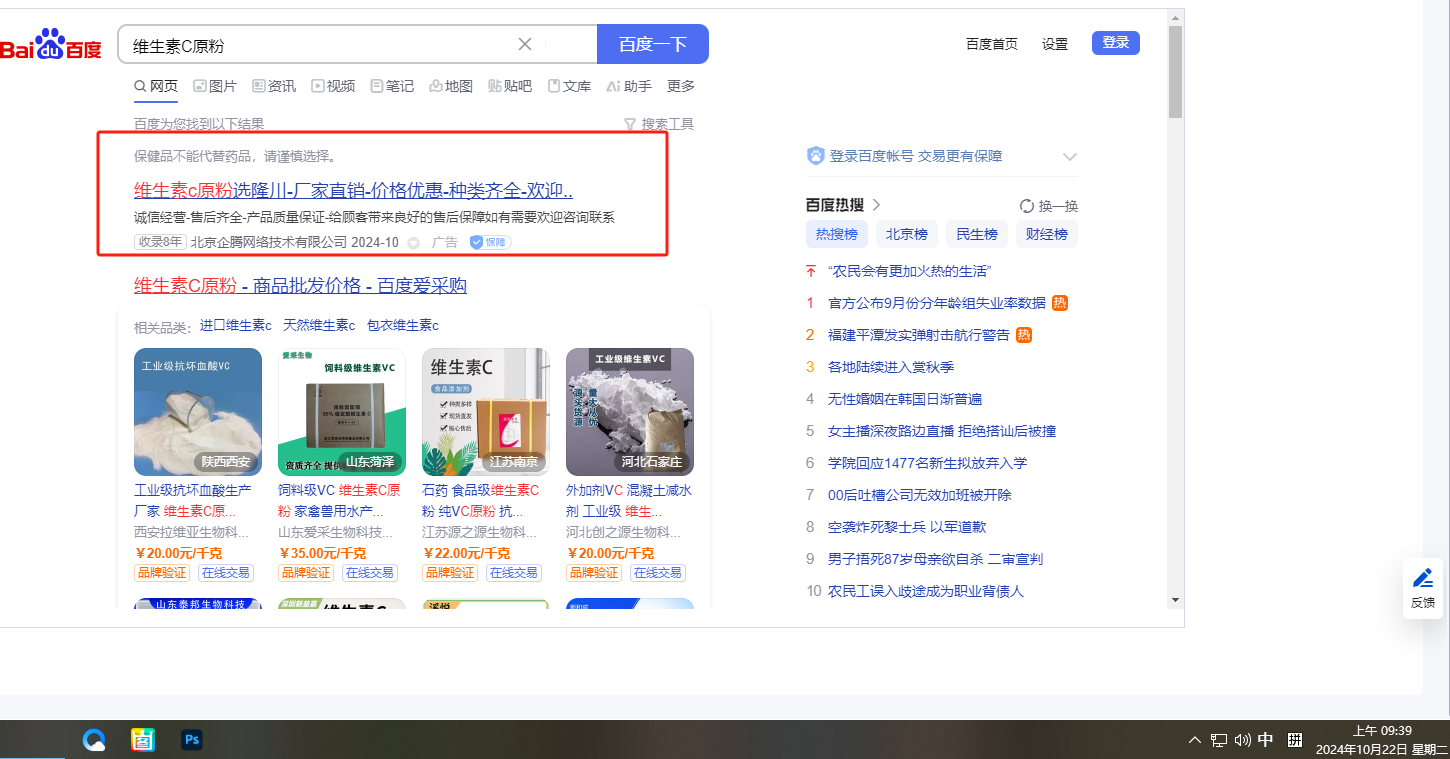Viewport: 1450px width, 759px height.
Task: Click the volume icon in the system tray
Action: 1243,740
